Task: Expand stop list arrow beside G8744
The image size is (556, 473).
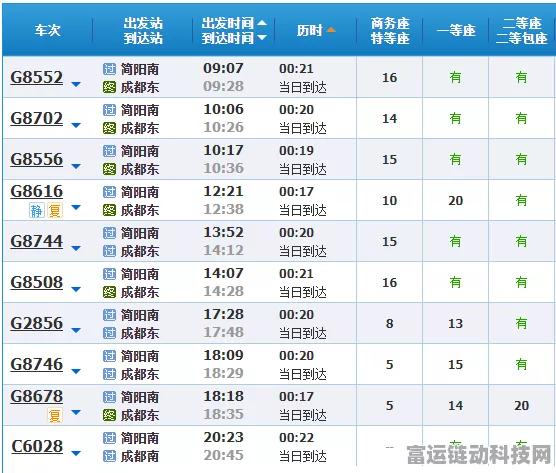Action: [x=76, y=248]
